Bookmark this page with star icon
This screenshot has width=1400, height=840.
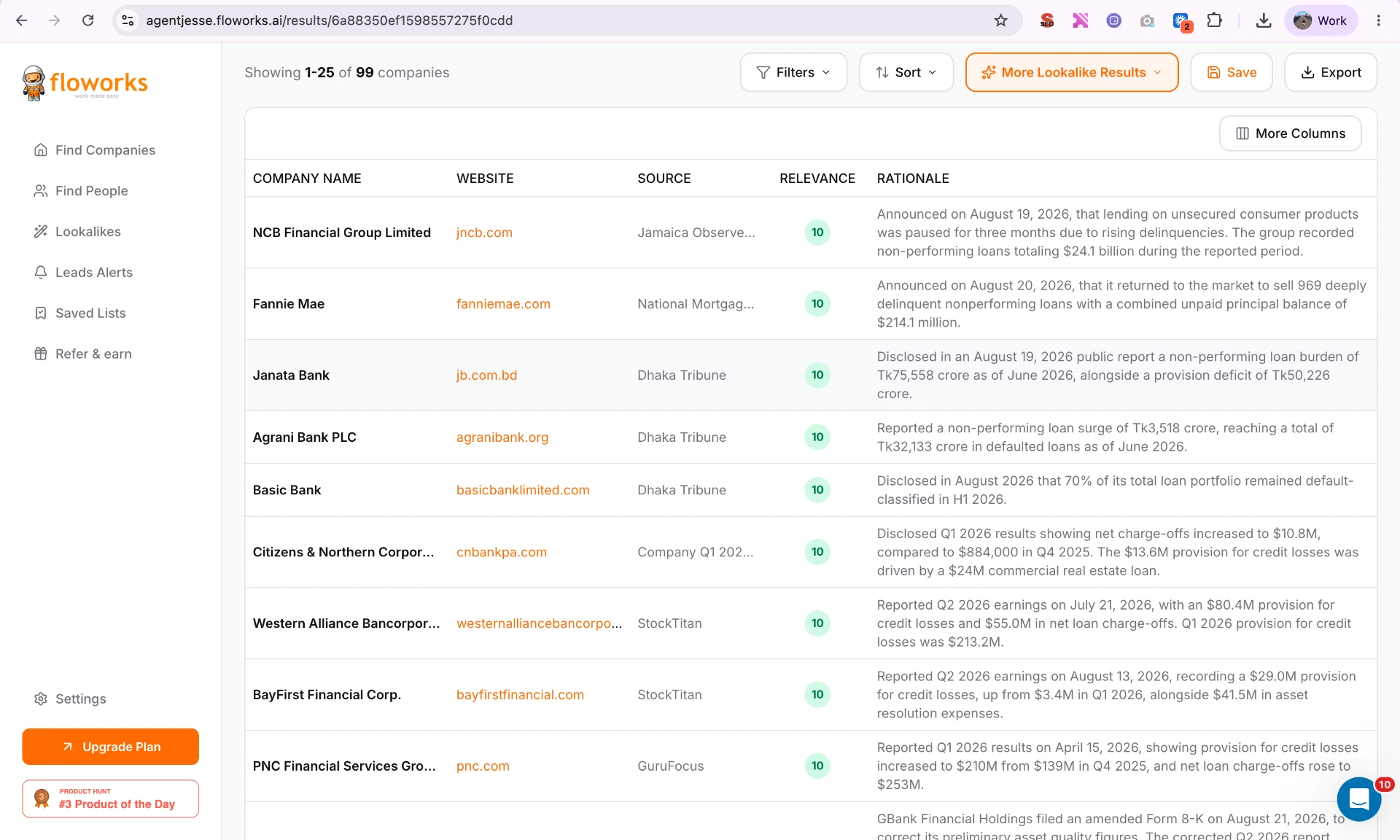[x=1001, y=20]
